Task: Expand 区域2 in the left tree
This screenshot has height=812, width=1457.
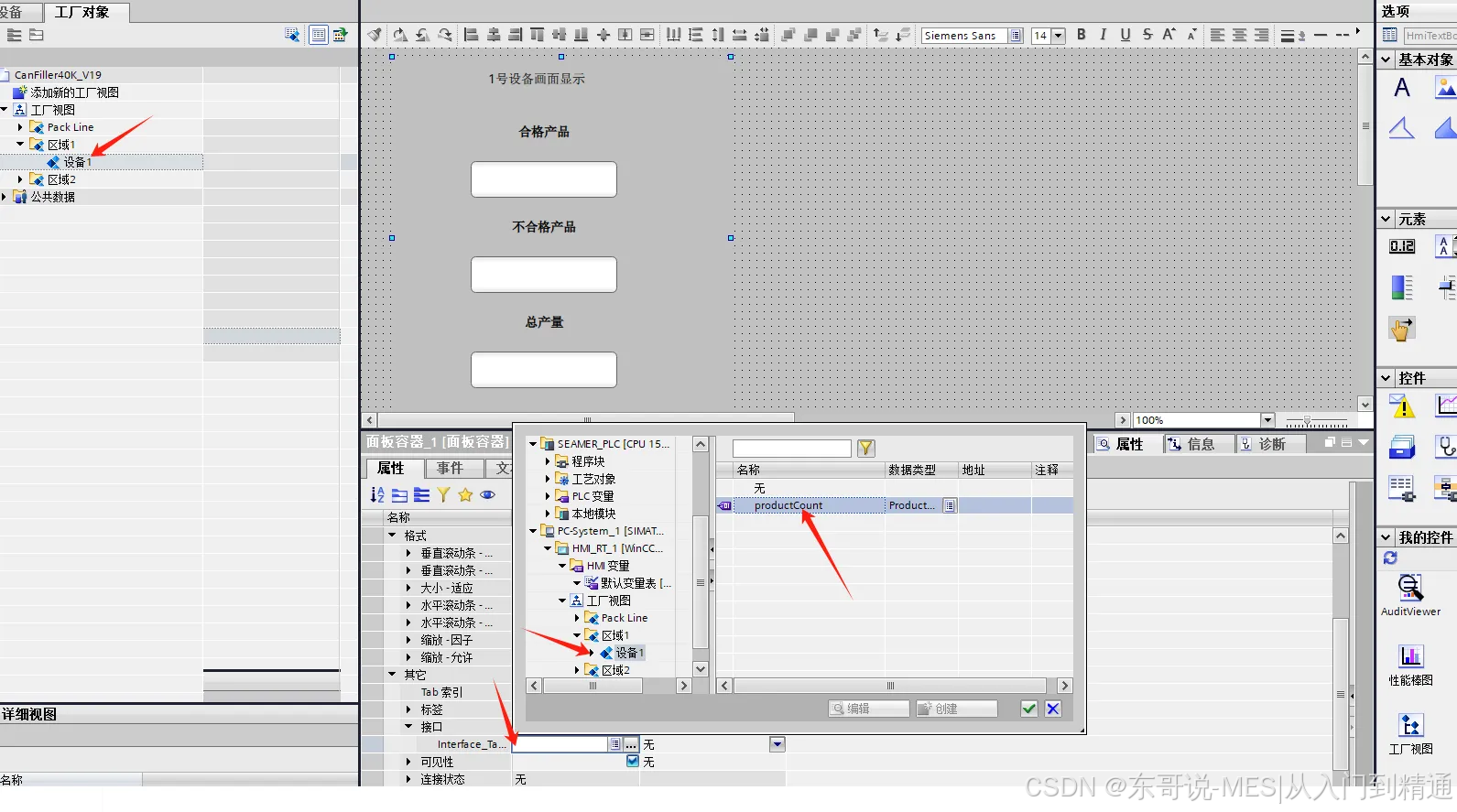Action: point(20,179)
